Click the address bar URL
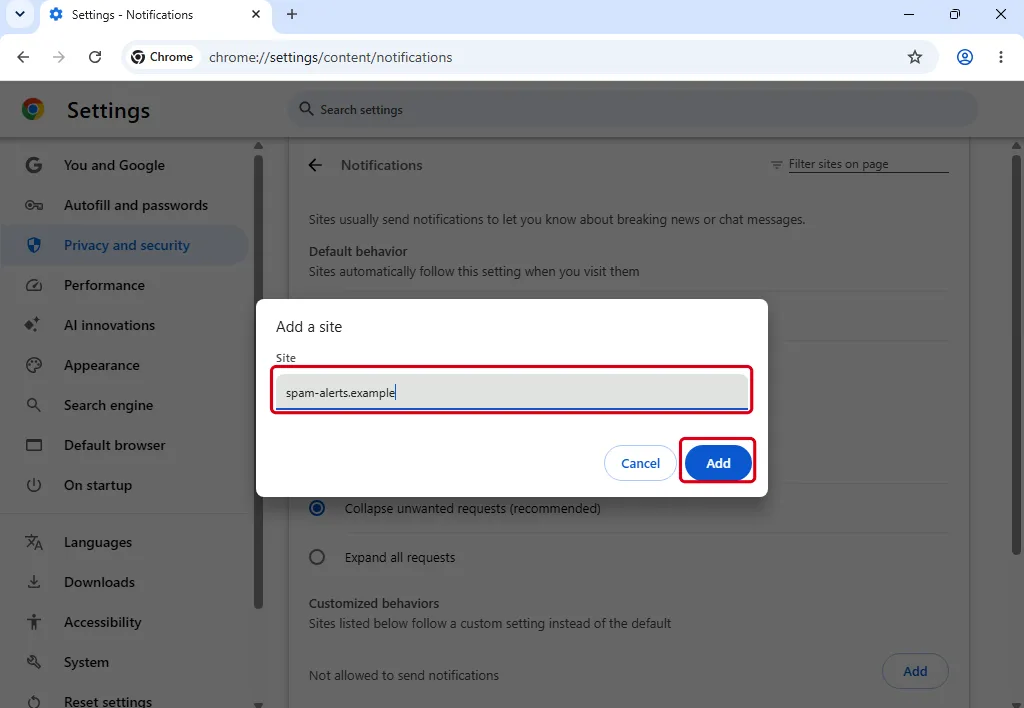 pyautogui.click(x=330, y=57)
